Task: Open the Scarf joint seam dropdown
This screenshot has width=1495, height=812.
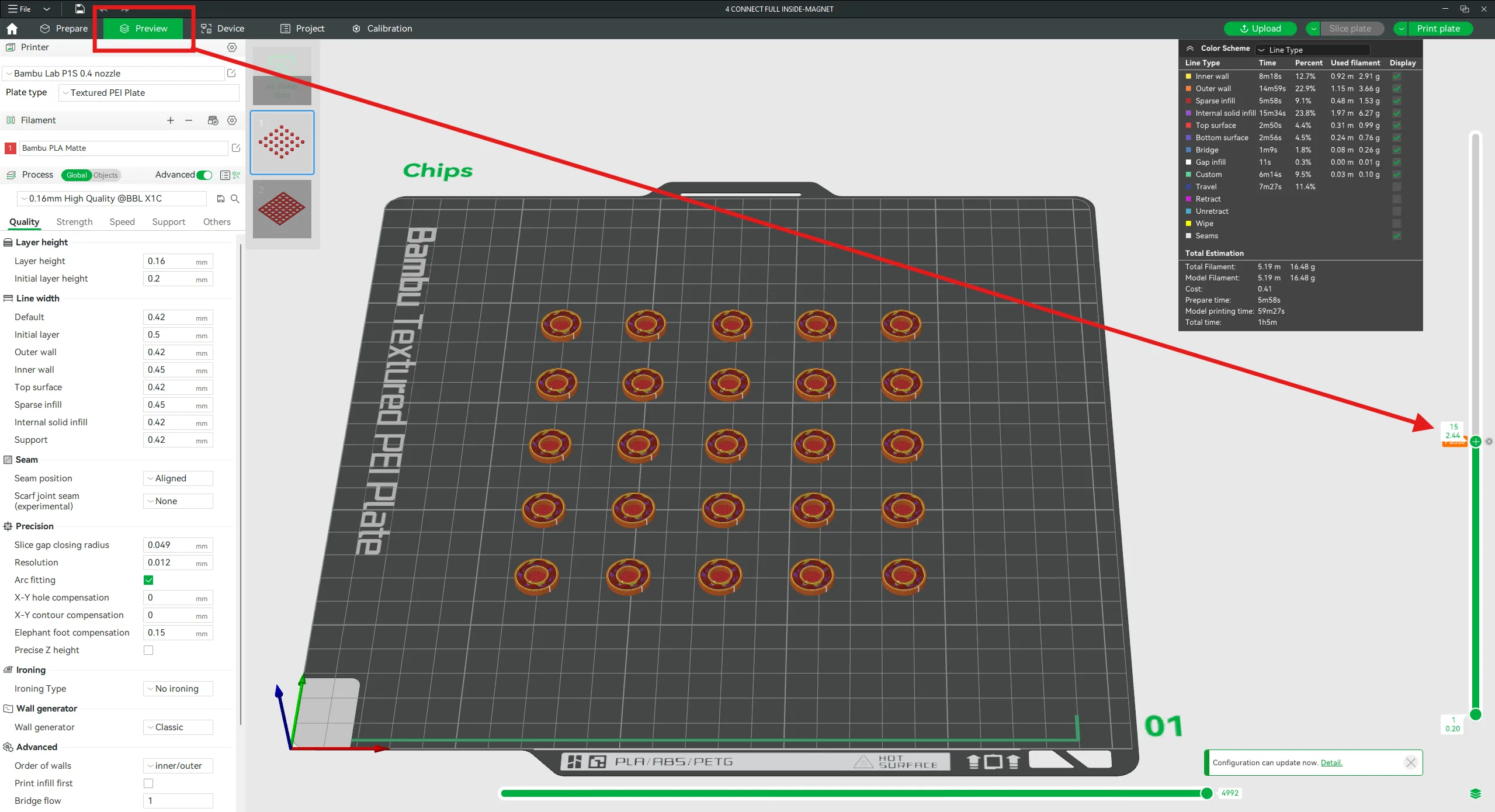Action: click(178, 501)
